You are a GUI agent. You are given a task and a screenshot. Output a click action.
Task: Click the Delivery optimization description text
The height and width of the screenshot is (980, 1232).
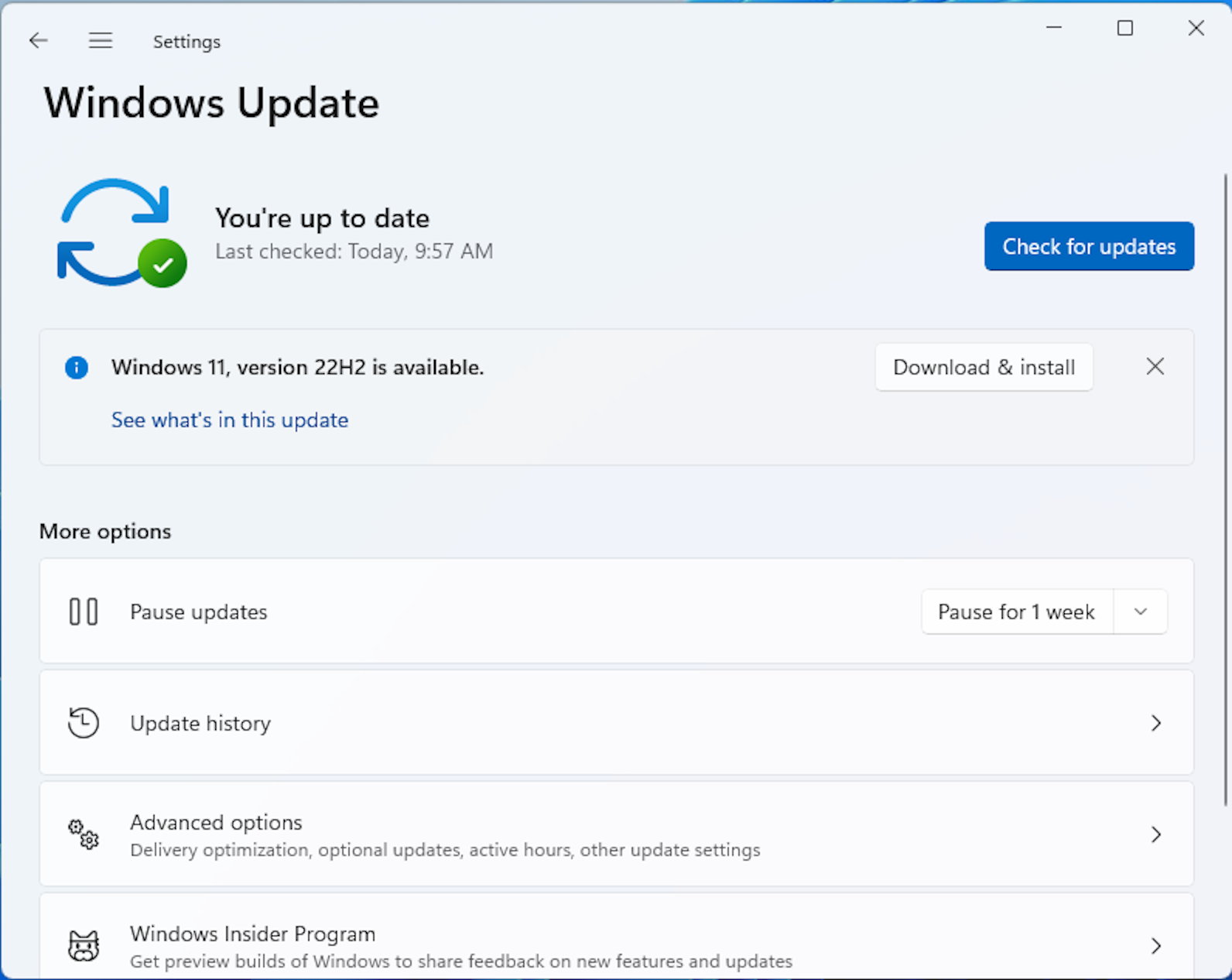[445, 850]
